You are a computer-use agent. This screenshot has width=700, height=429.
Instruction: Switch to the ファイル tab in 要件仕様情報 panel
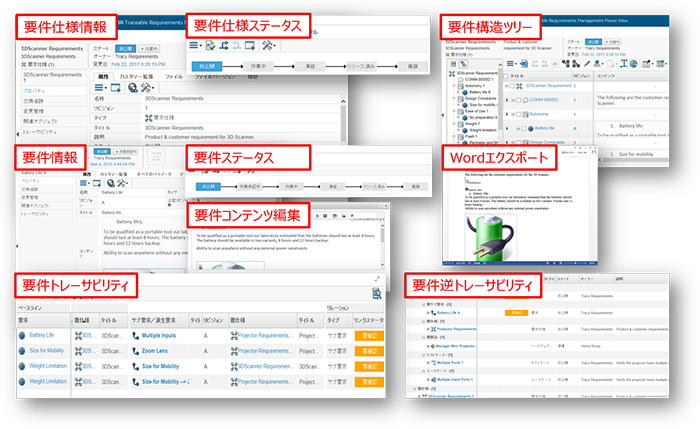(174, 77)
